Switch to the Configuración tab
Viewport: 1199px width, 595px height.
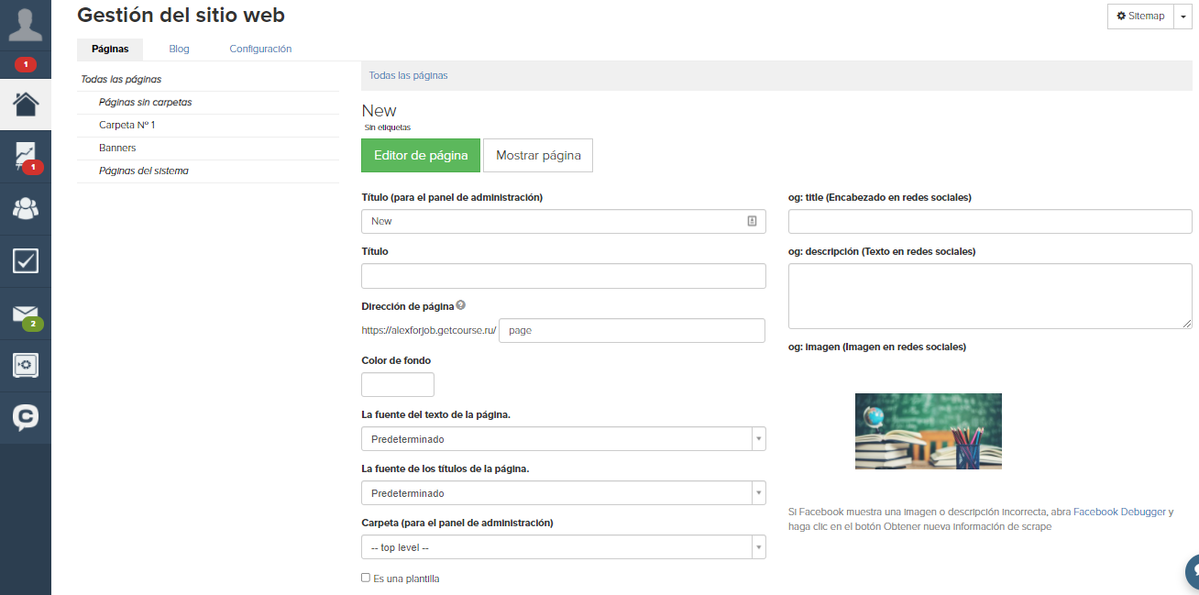pos(261,49)
